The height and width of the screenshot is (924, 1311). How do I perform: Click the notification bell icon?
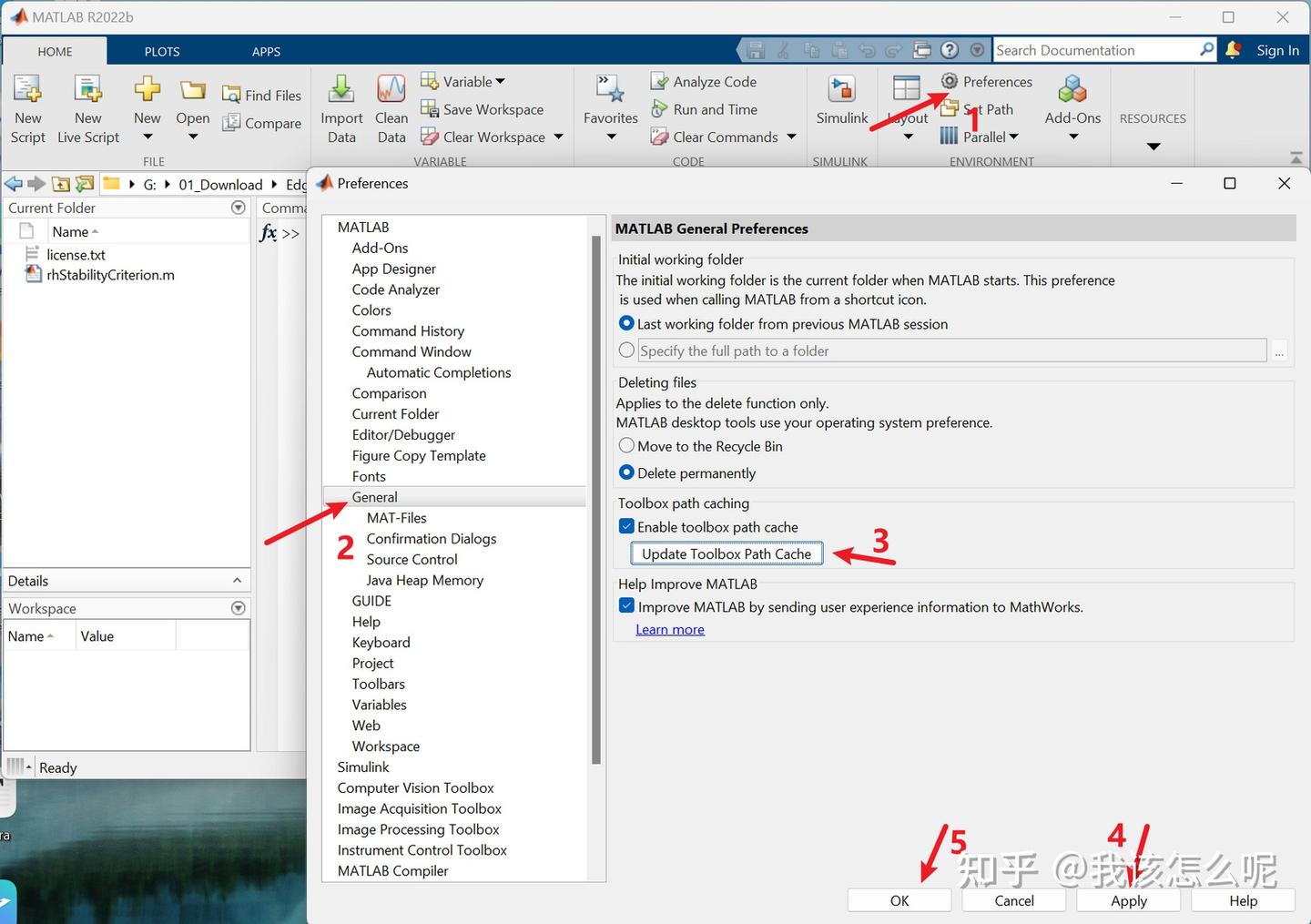click(x=1234, y=50)
